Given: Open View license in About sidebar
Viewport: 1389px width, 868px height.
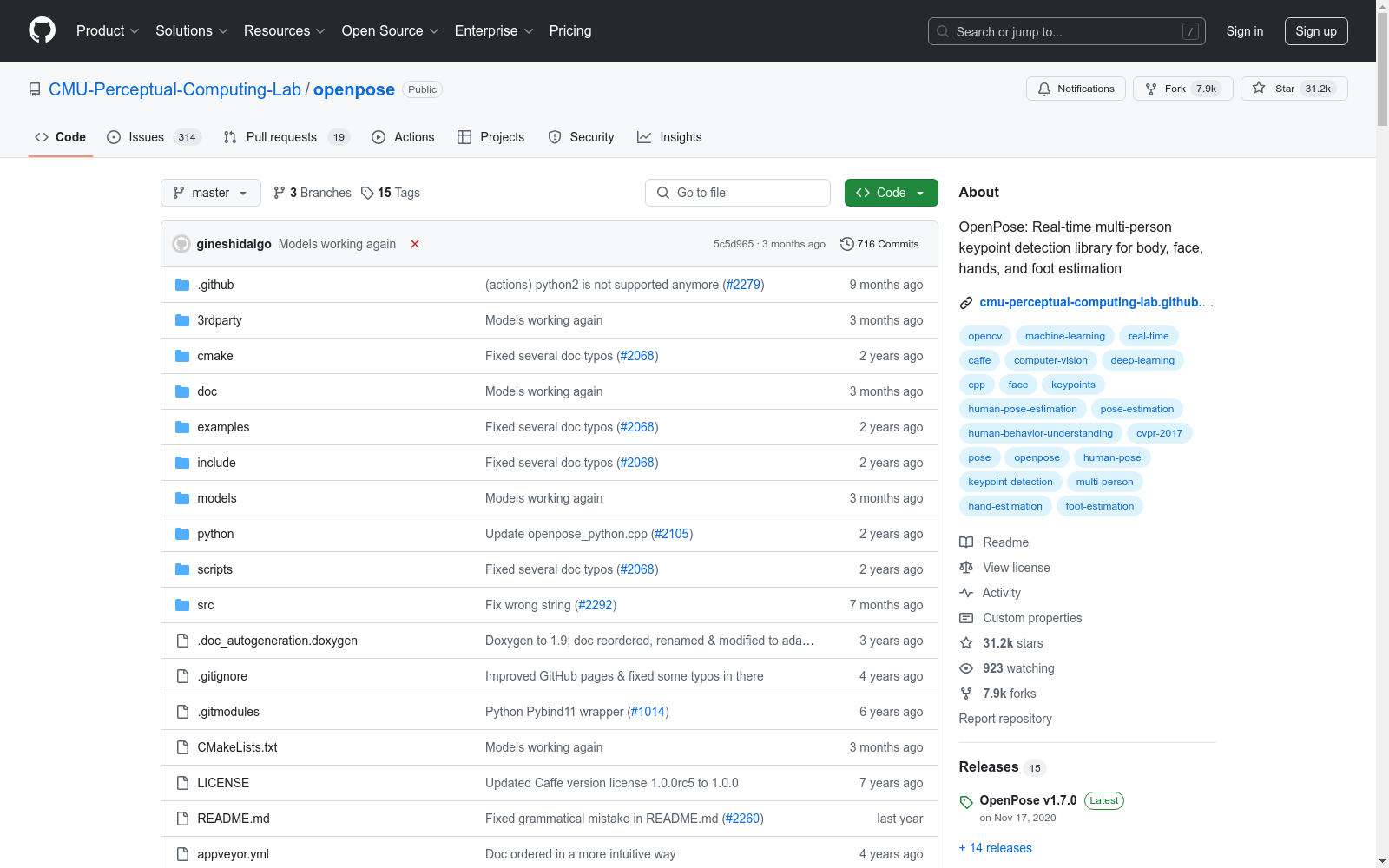Looking at the screenshot, I should (1004, 568).
